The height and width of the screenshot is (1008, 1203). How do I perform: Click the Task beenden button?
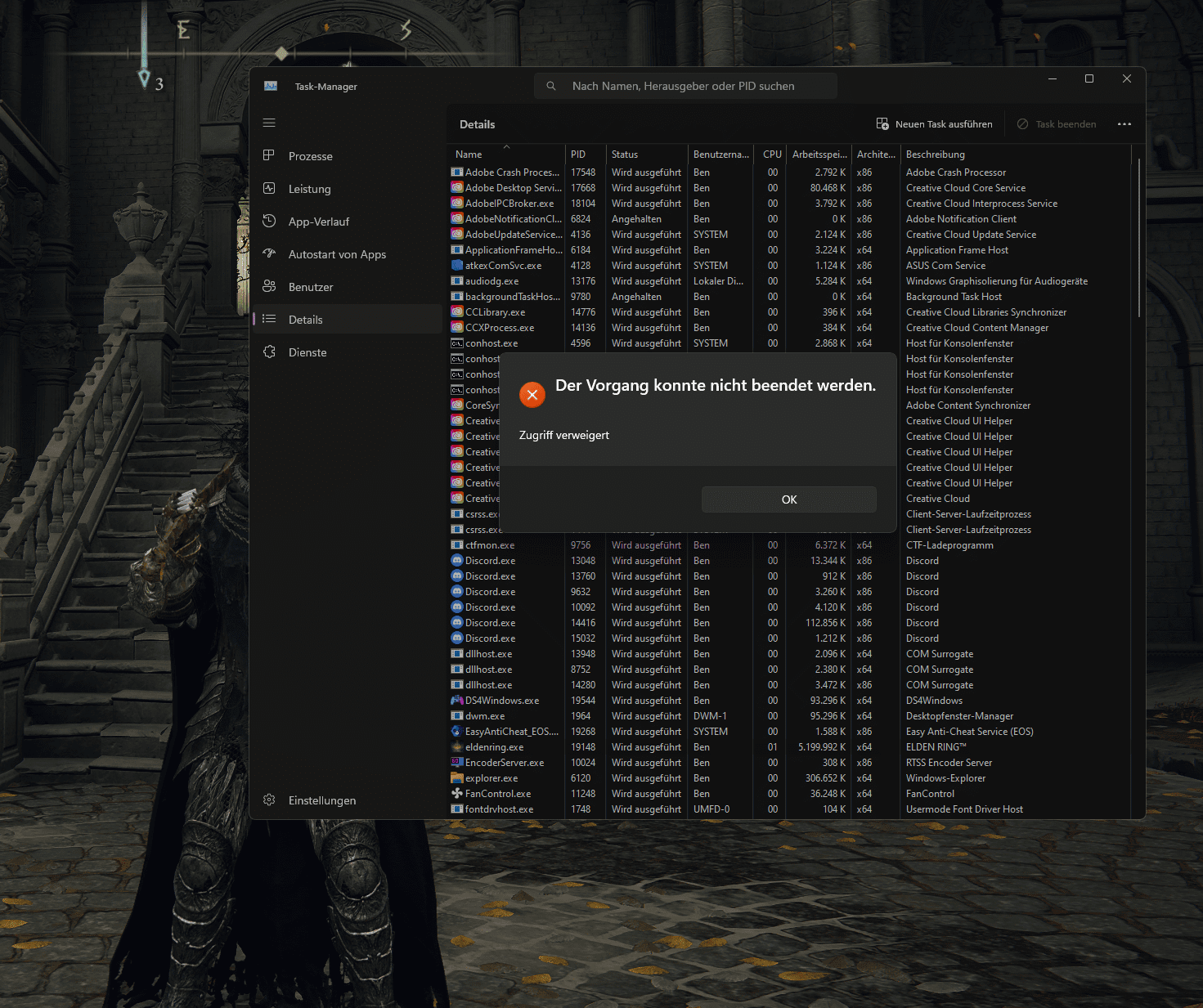pos(1057,124)
